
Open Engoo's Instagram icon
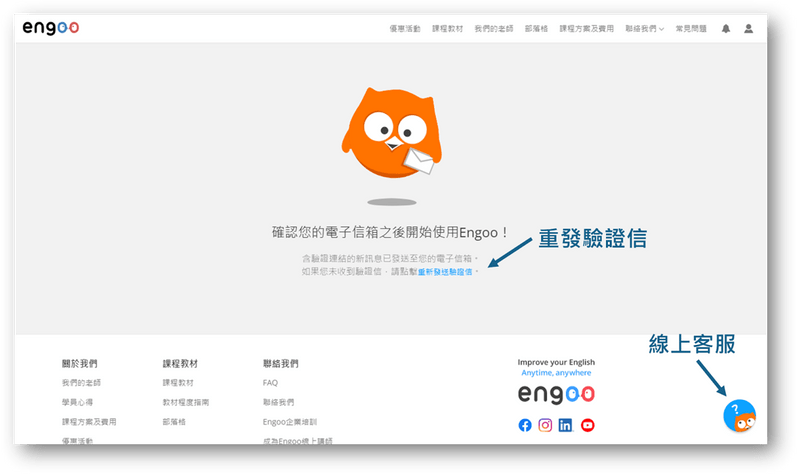pyautogui.click(x=545, y=425)
